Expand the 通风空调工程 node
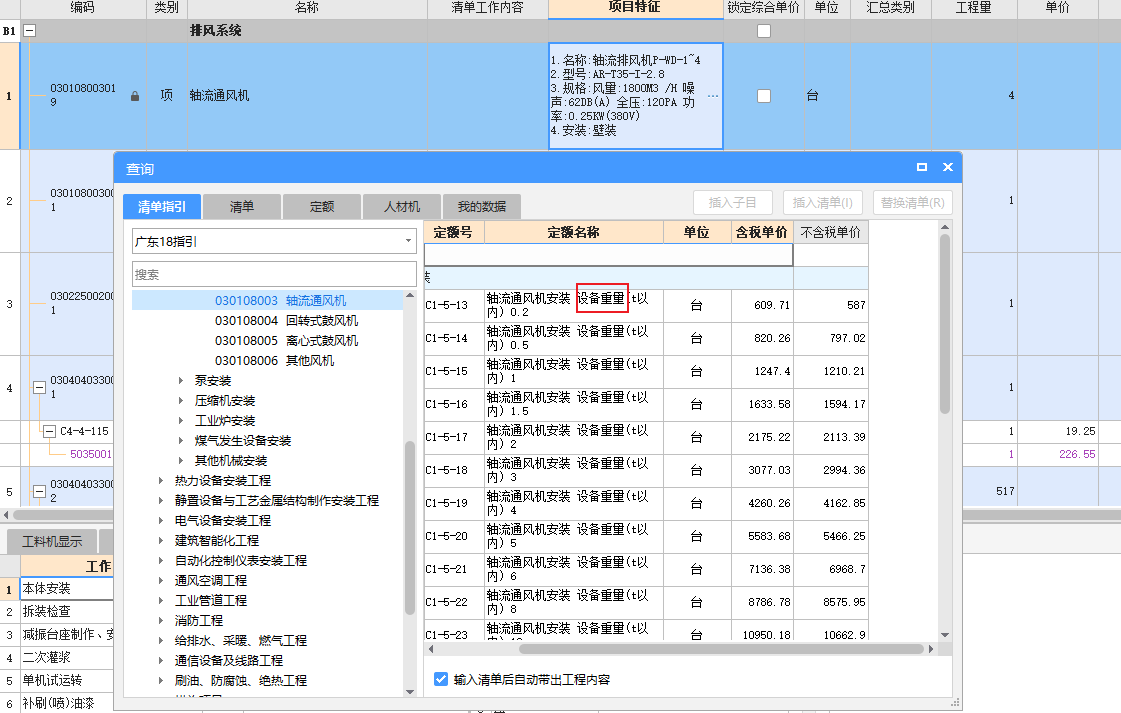 tap(161, 581)
